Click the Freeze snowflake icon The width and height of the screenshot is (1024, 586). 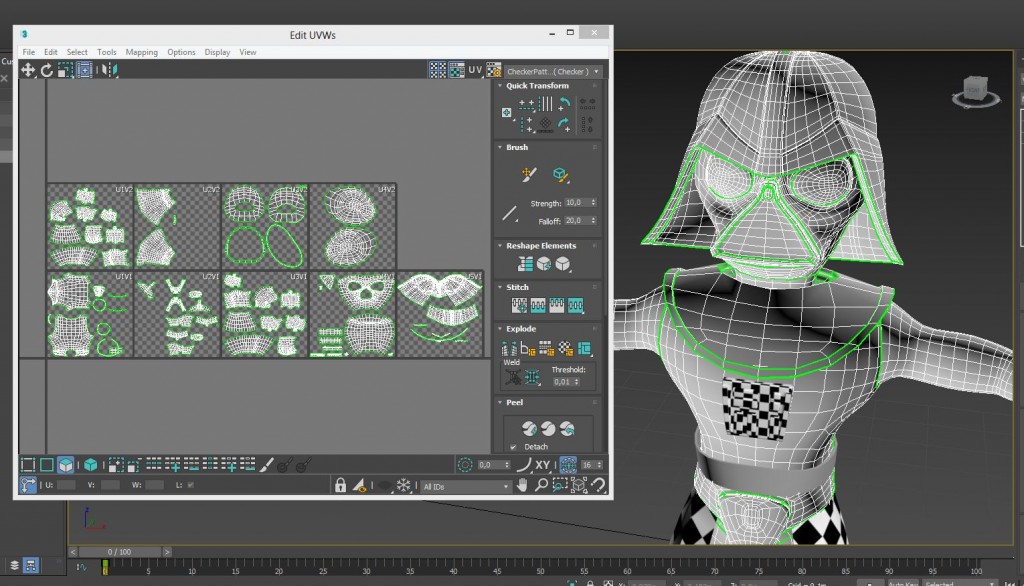point(404,486)
